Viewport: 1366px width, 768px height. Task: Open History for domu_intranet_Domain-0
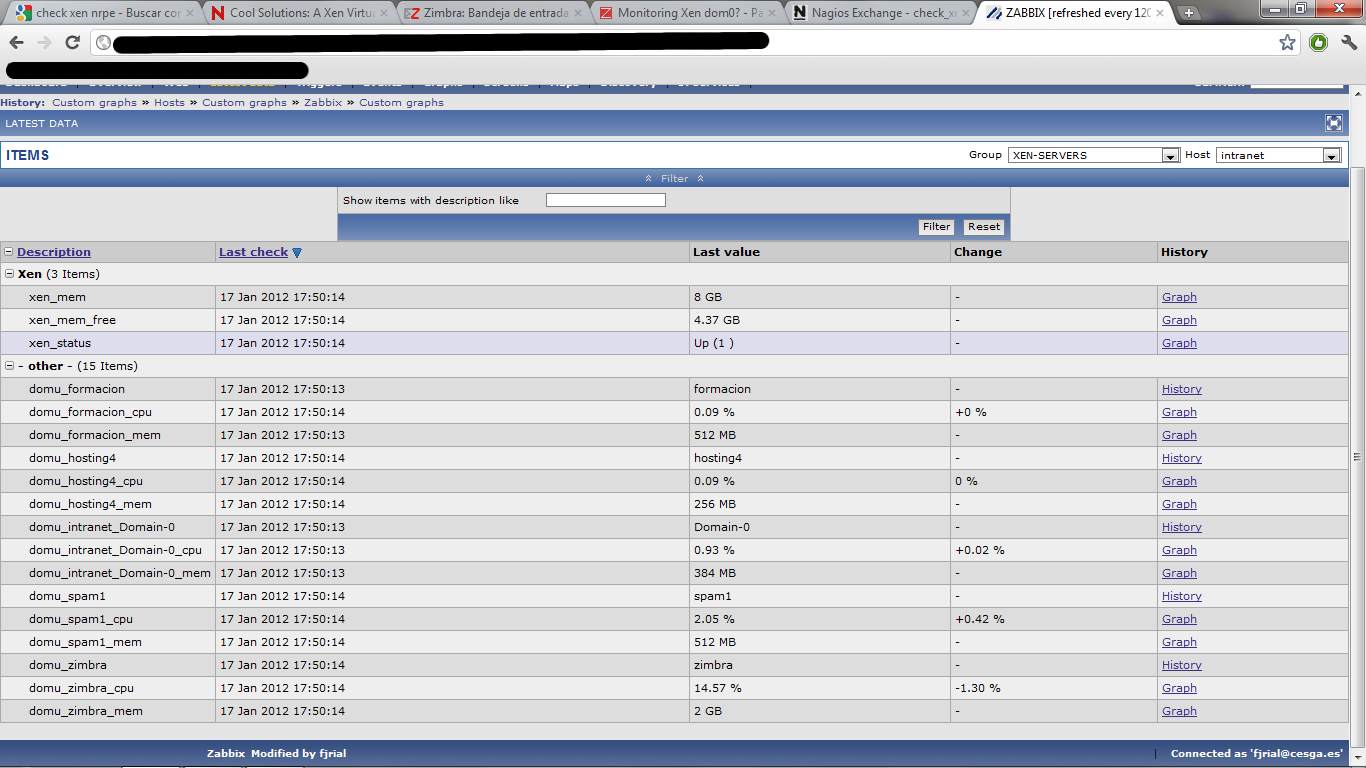tap(1182, 527)
